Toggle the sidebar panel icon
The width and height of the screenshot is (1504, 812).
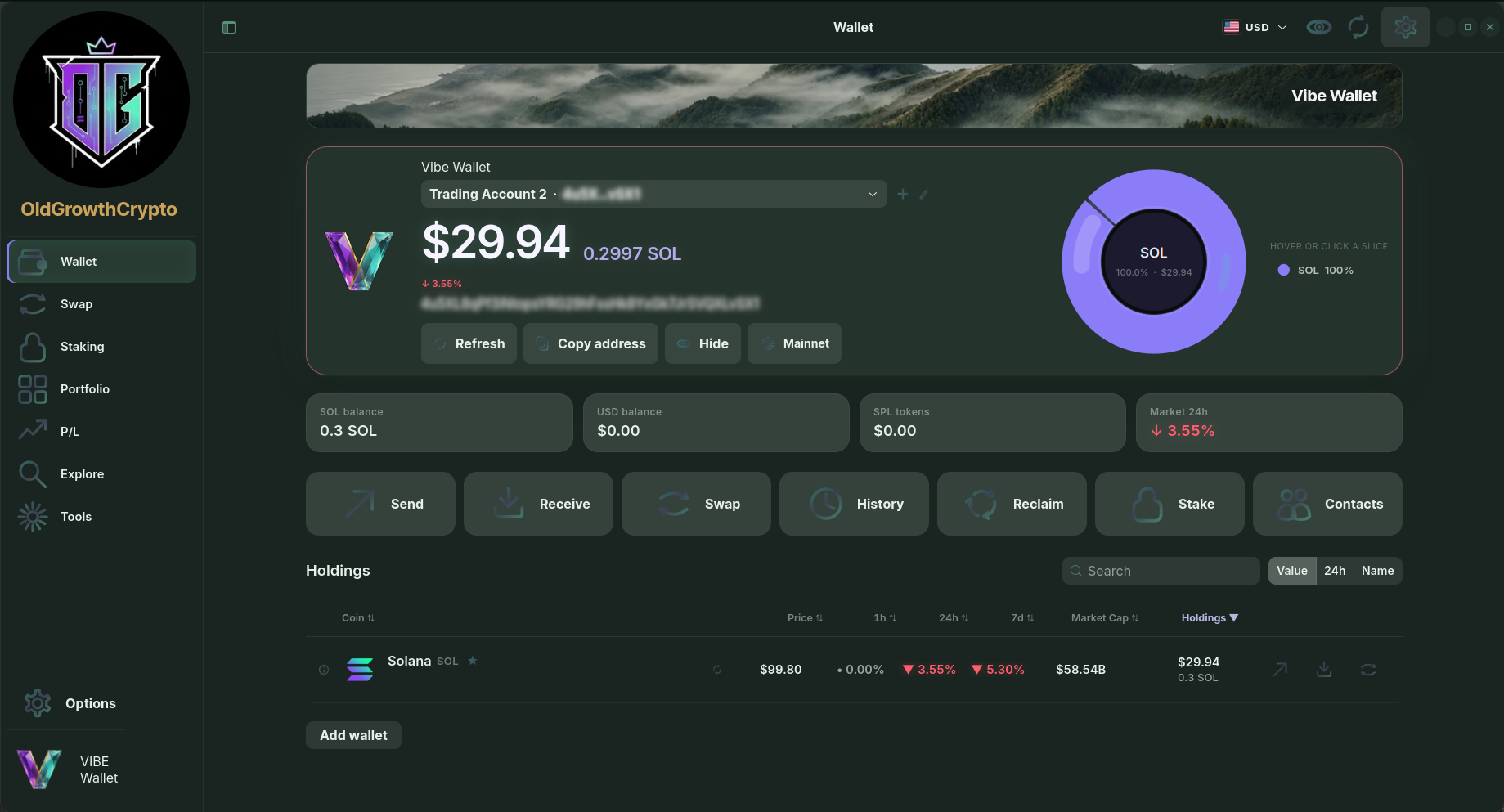pyautogui.click(x=229, y=28)
